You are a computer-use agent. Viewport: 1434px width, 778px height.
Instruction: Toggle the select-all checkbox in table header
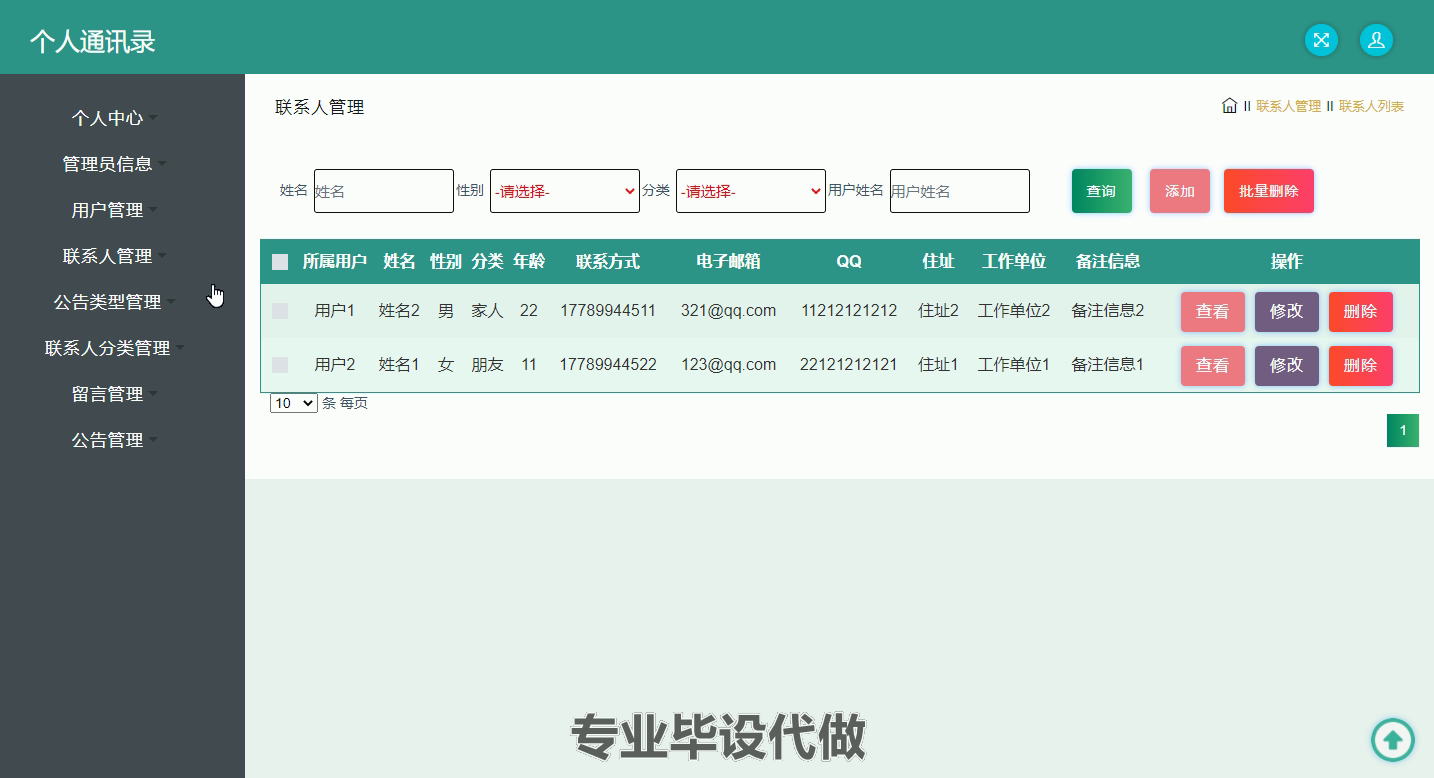click(280, 262)
